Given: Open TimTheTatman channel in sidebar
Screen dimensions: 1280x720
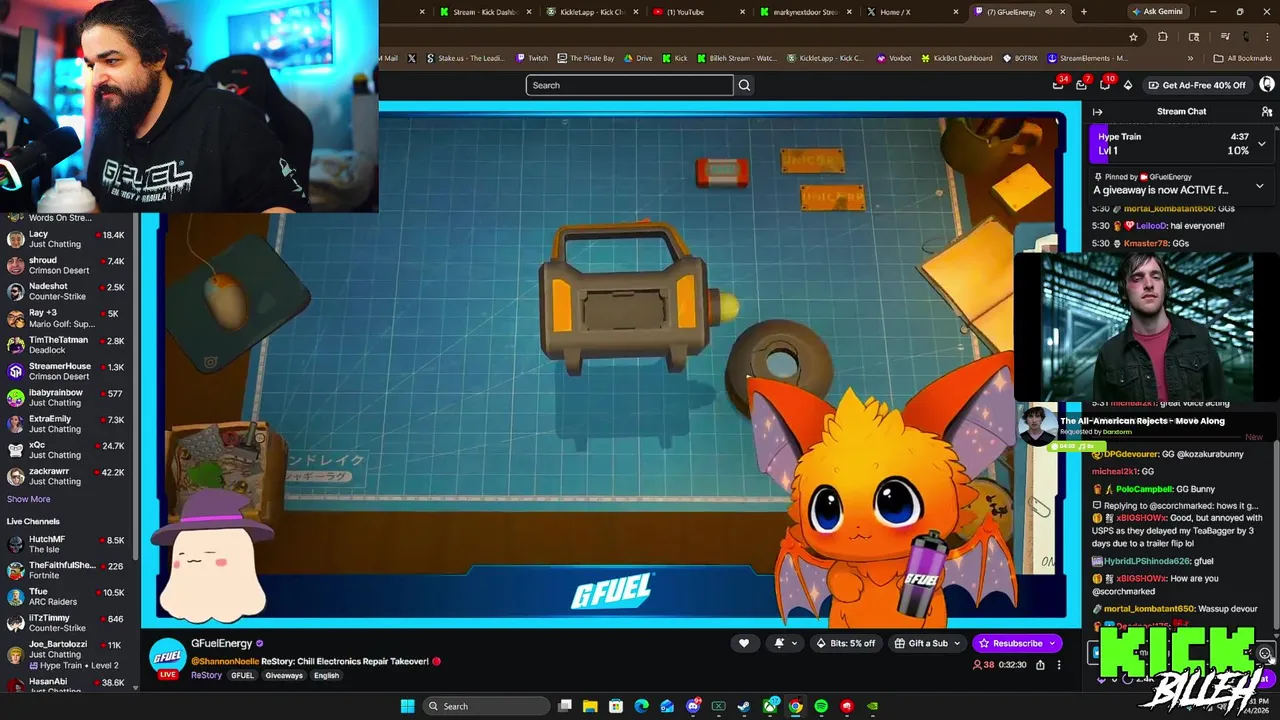Looking at the screenshot, I should pos(66,345).
